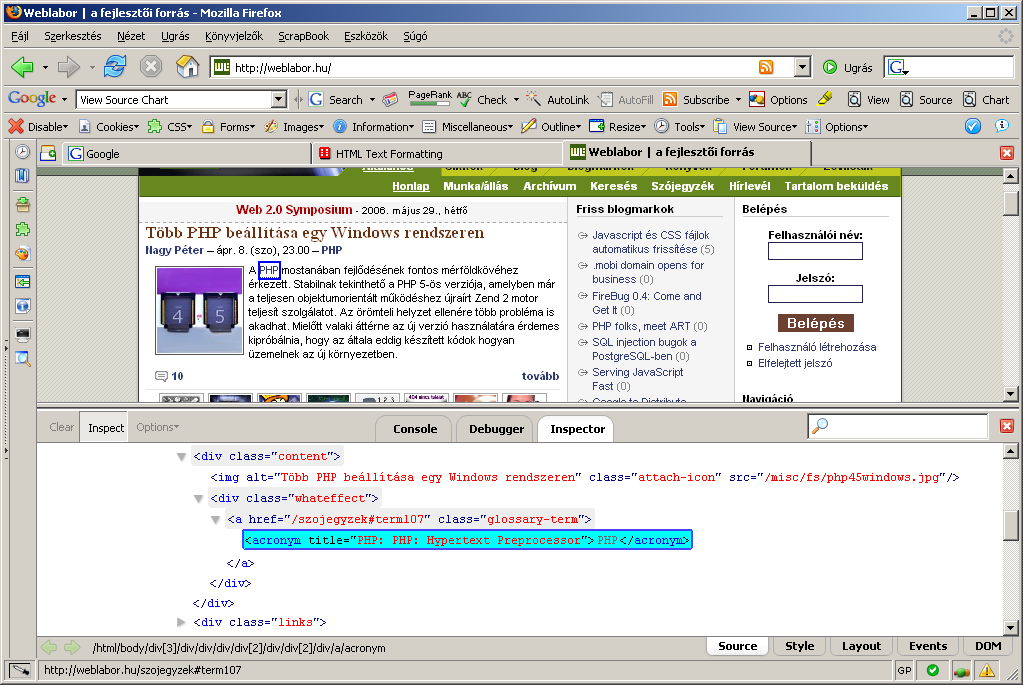Open the Eszközök menu
Viewport: 1023px width, 685px height.
pos(366,36)
